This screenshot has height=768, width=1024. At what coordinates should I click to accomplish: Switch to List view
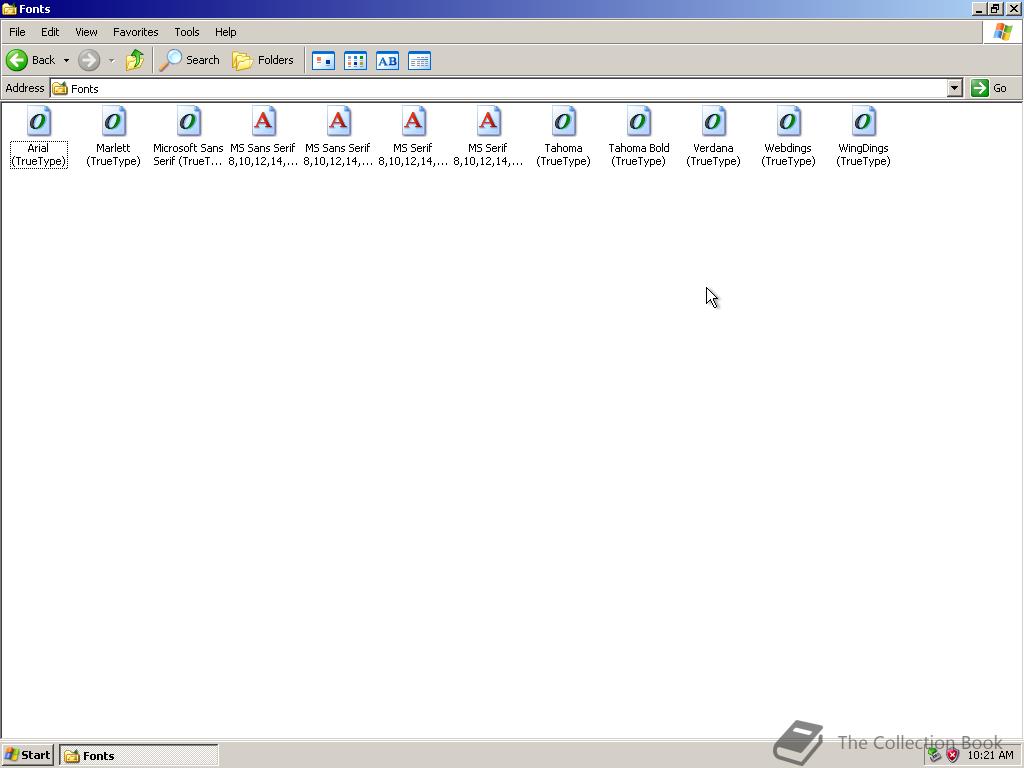(355, 61)
